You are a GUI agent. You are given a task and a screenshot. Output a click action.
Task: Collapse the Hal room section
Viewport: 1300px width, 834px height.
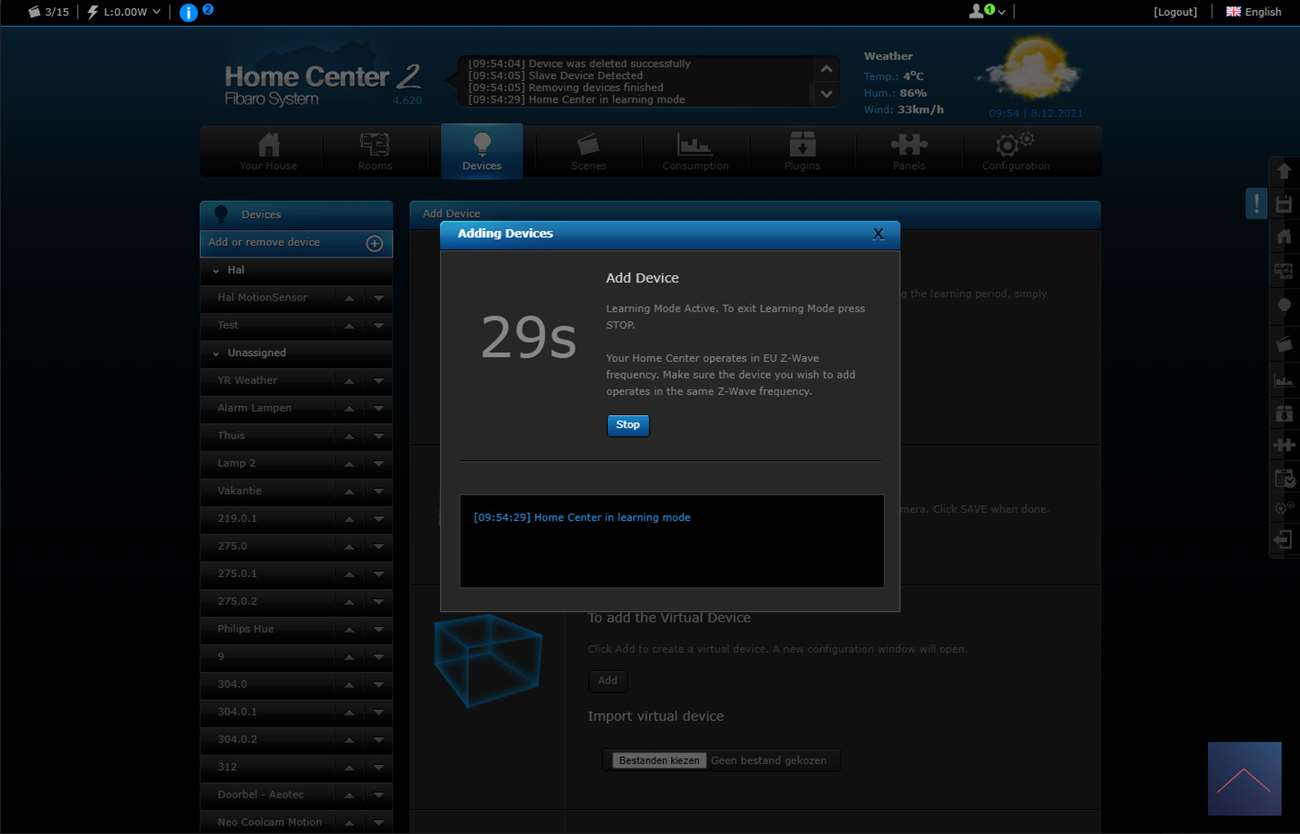[x=216, y=271]
